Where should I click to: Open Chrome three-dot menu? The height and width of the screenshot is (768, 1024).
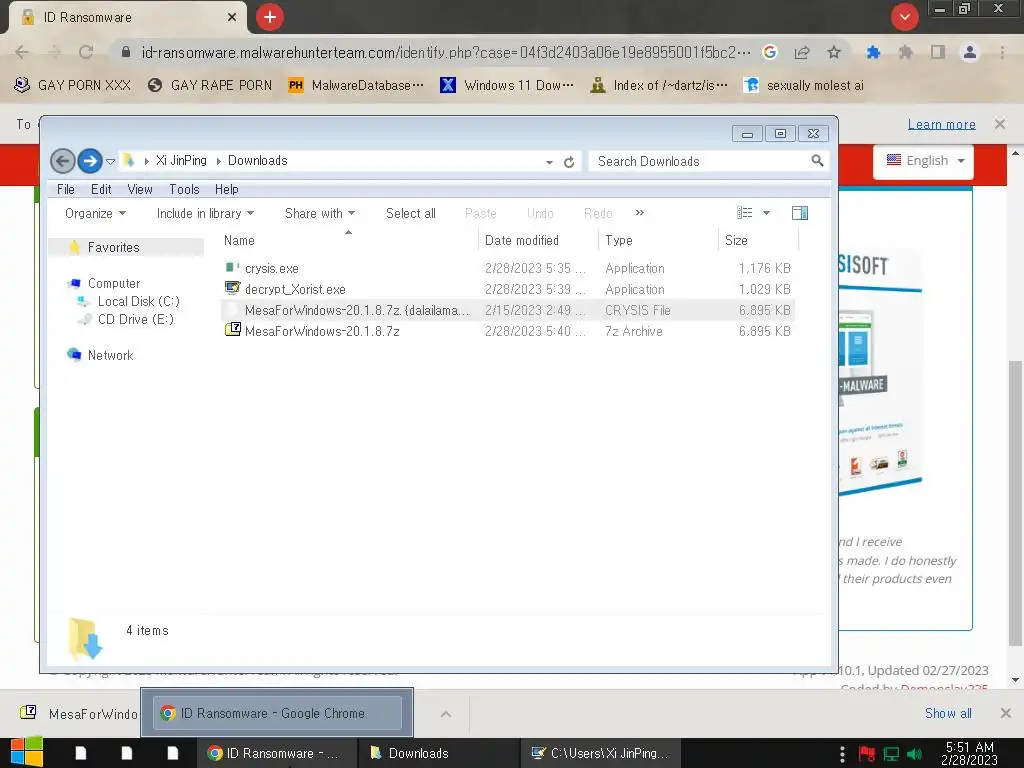click(1002, 52)
